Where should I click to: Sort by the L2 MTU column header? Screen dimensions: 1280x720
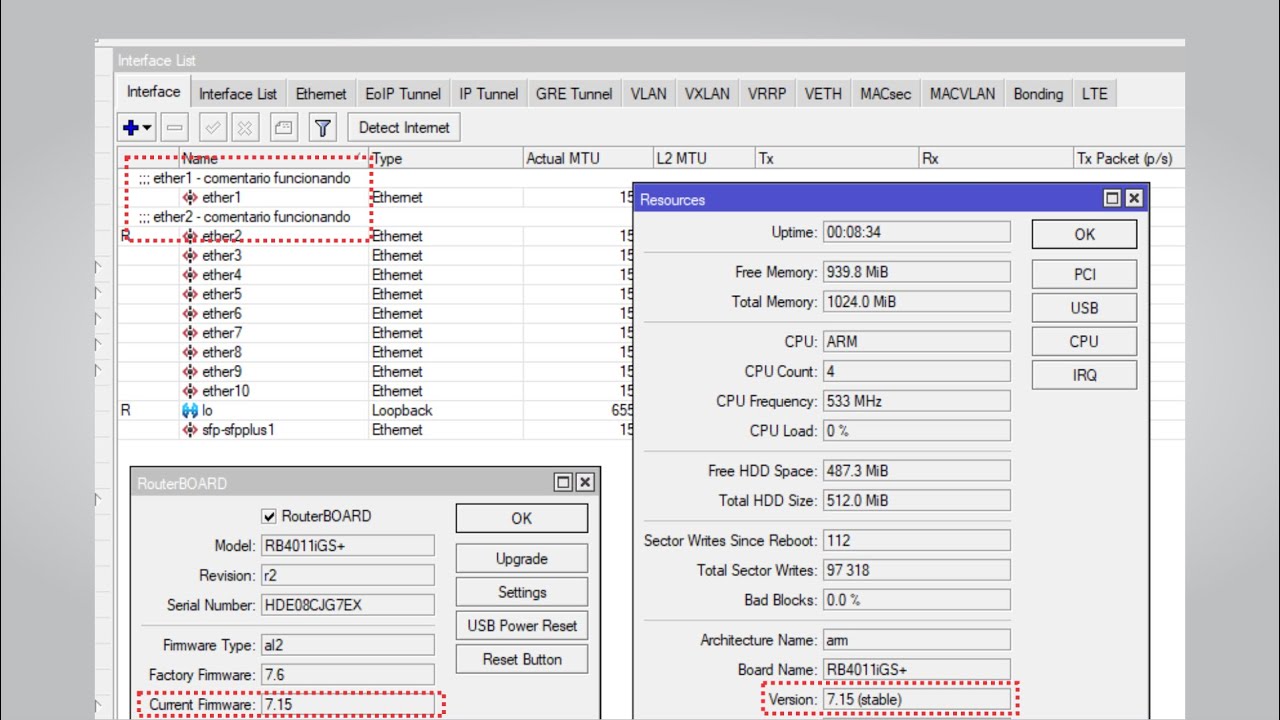pyautogui.click(x=703, y=159)
